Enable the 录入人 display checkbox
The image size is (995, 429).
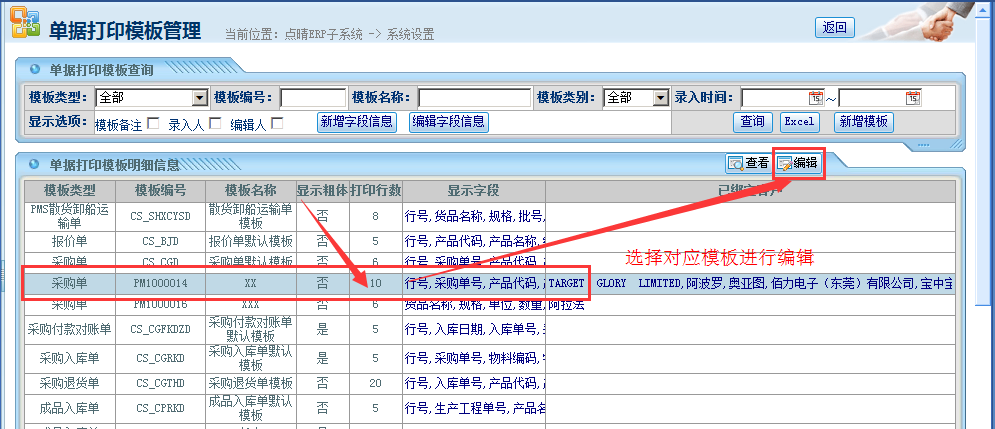click(214, 123)
